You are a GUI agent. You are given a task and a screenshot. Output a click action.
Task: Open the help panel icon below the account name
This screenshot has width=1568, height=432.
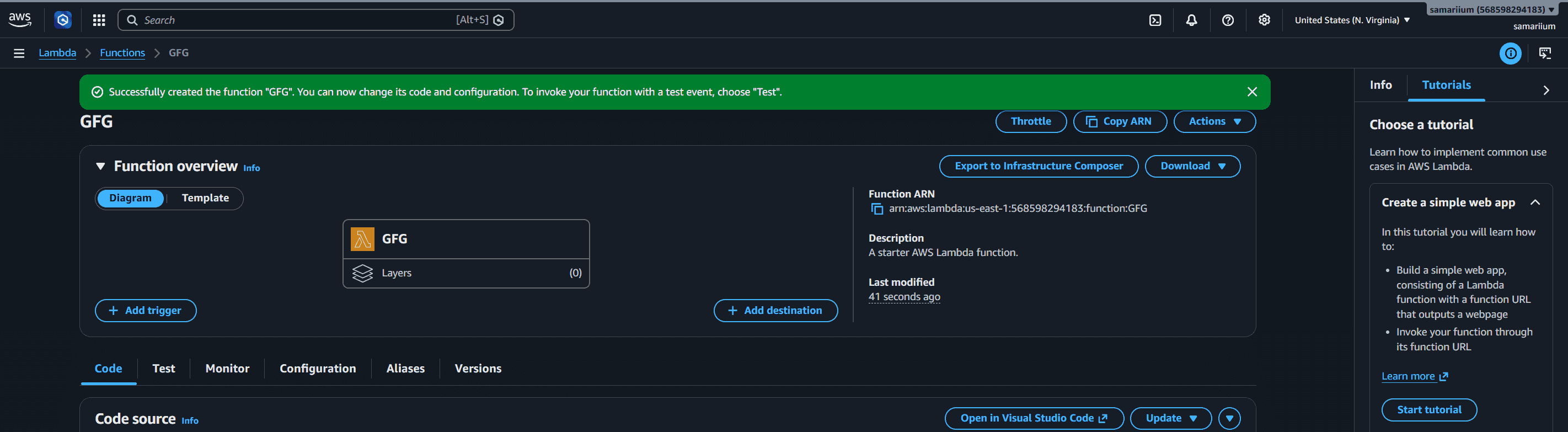pyautogui.click(x=1545, y=53)
